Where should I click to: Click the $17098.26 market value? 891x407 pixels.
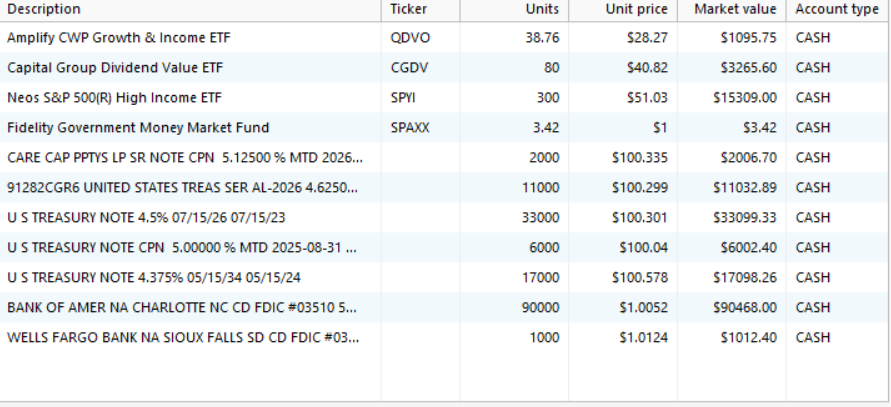tap(745, 277)
